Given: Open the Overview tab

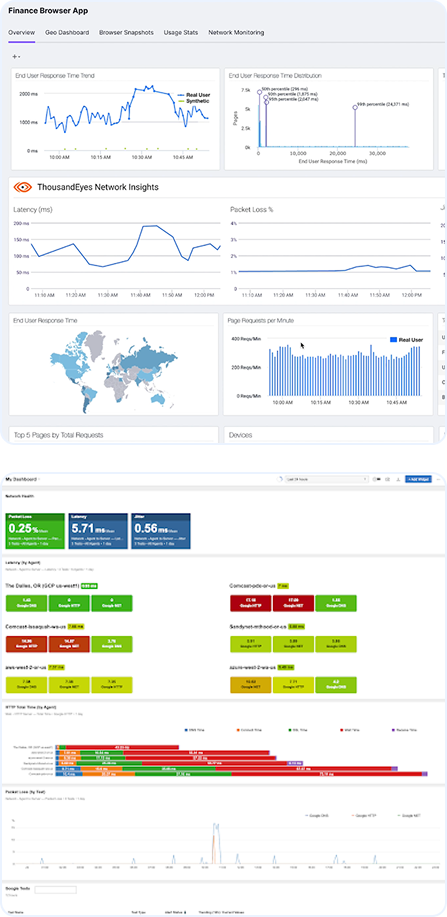Looking at the screenshot, I should [x=21, y=33].
